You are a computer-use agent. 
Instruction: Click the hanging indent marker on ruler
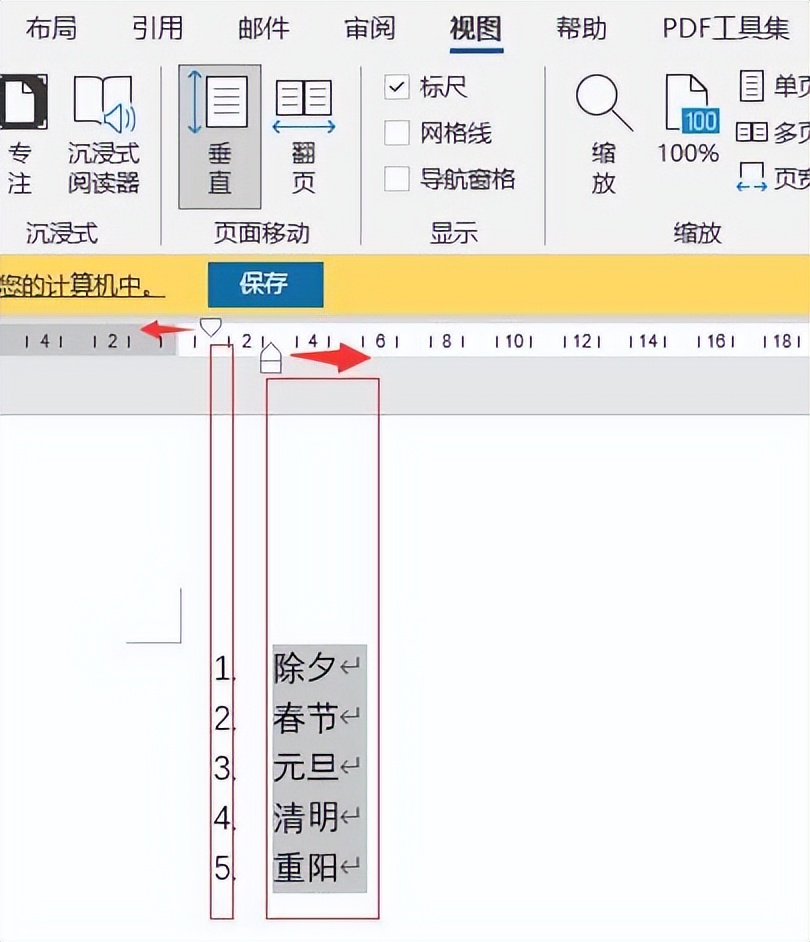point(271,352)
